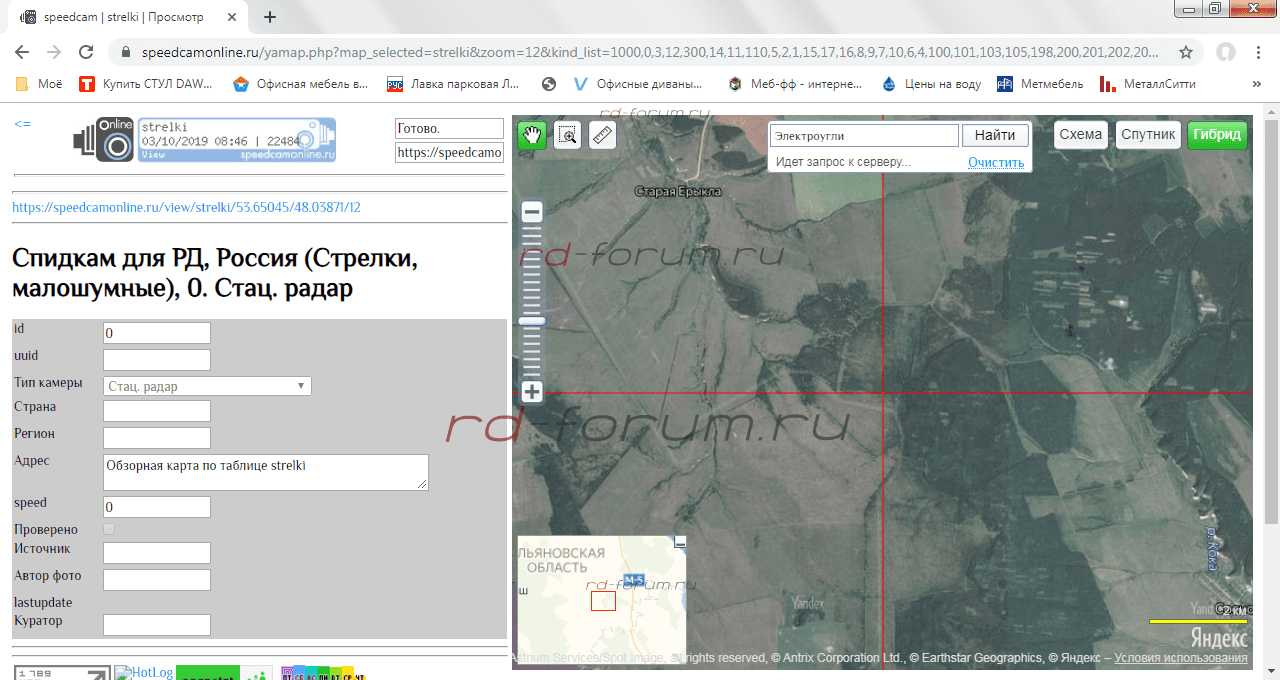The height and width of the screenshot is (680, 1280).
Task: Click the 'Очистить' link
Action: (996, 162)
